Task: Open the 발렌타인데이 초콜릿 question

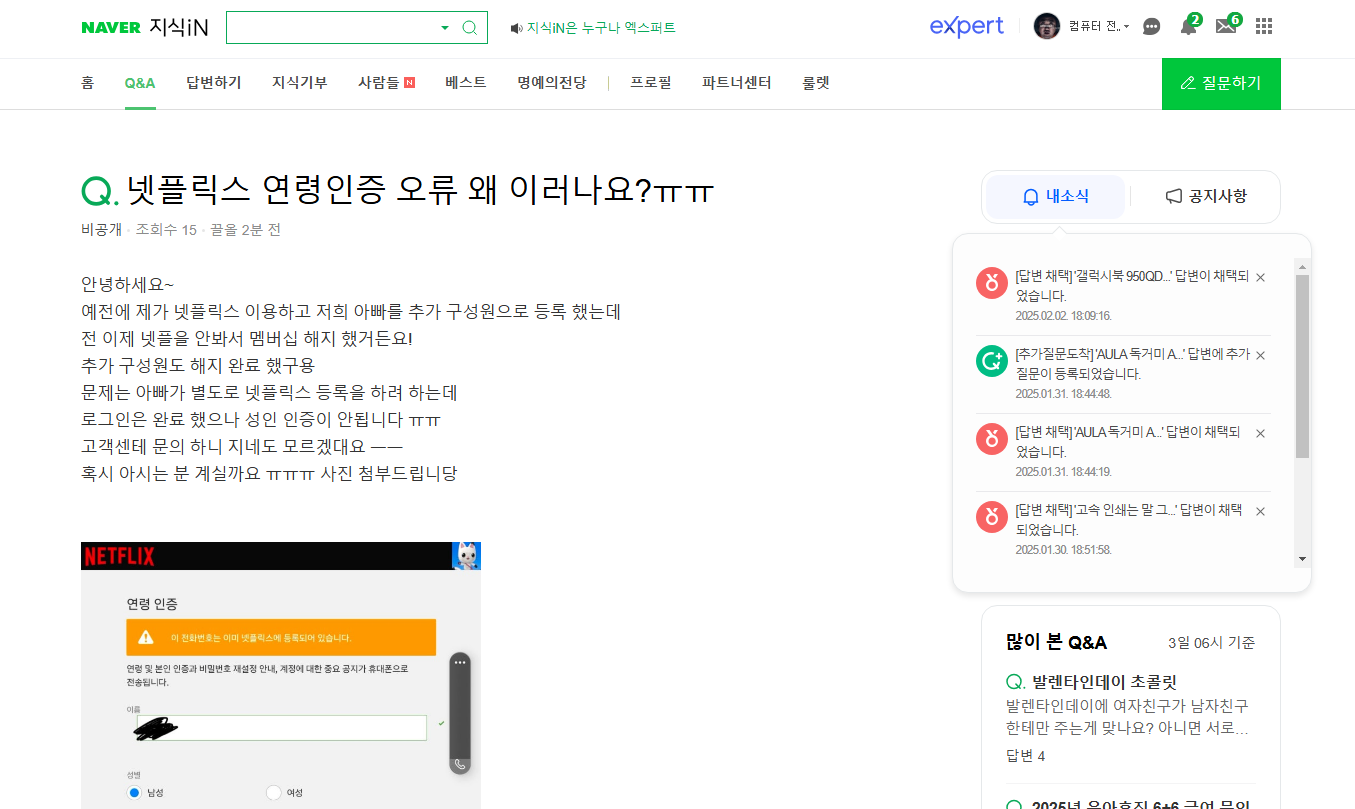Action: click(x=1106, y=682)
